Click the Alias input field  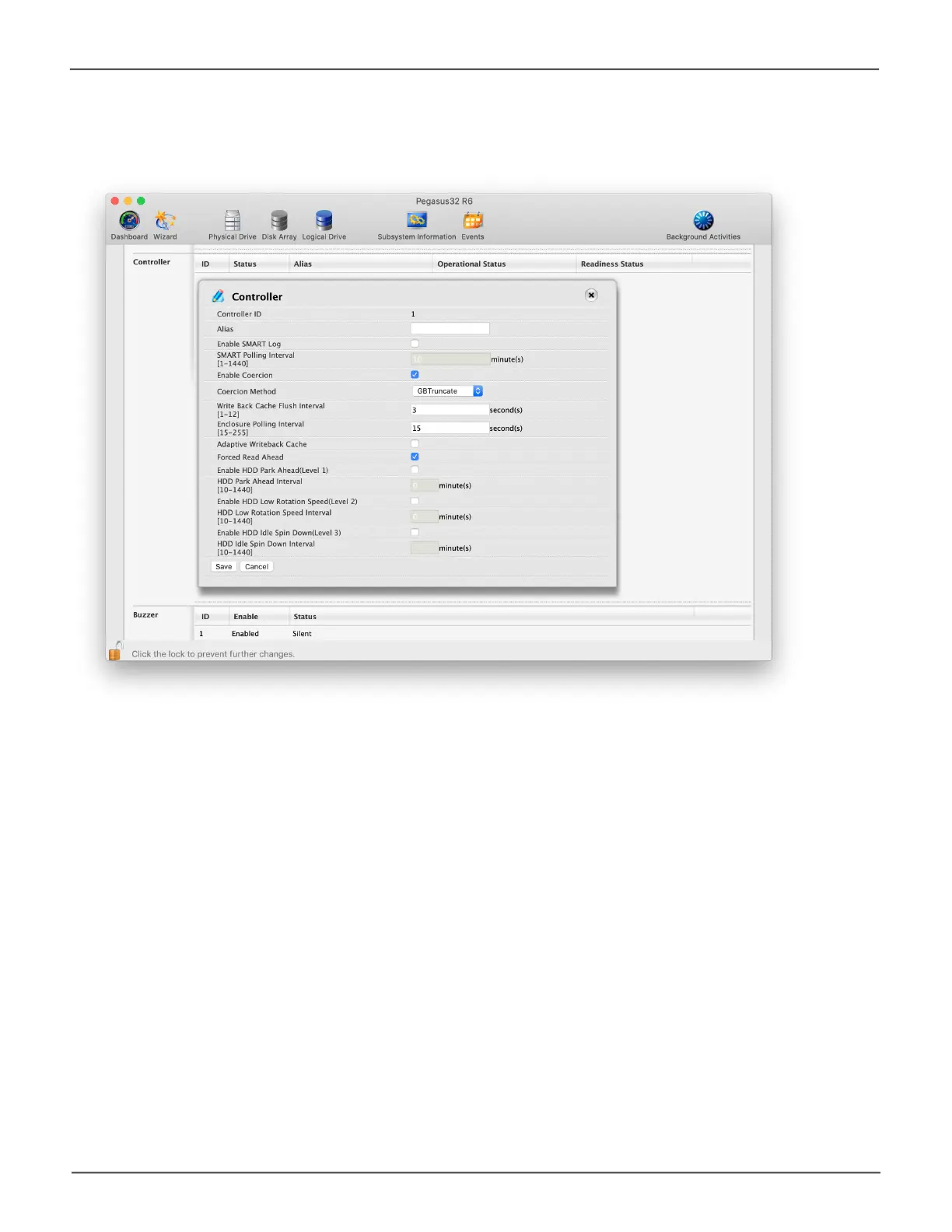tap(450, 328)
